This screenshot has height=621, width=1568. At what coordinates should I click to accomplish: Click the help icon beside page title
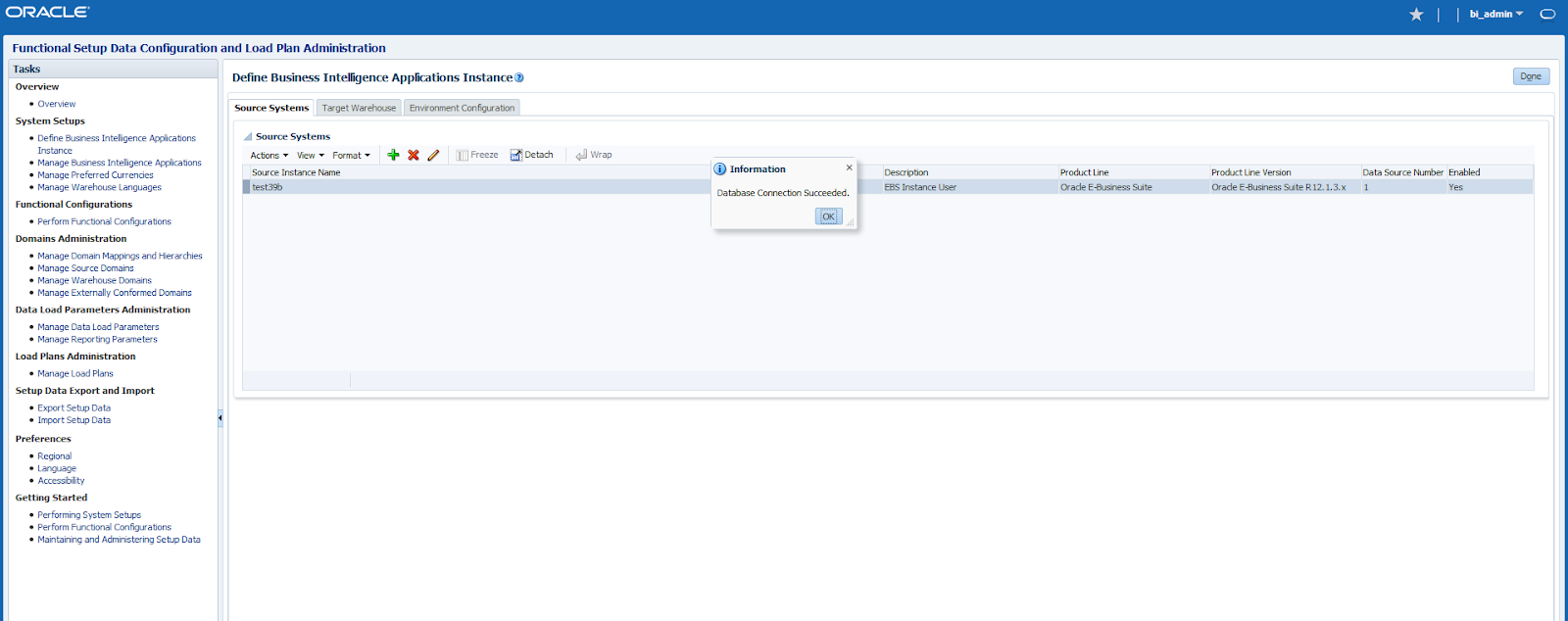[x=519, y=77]
